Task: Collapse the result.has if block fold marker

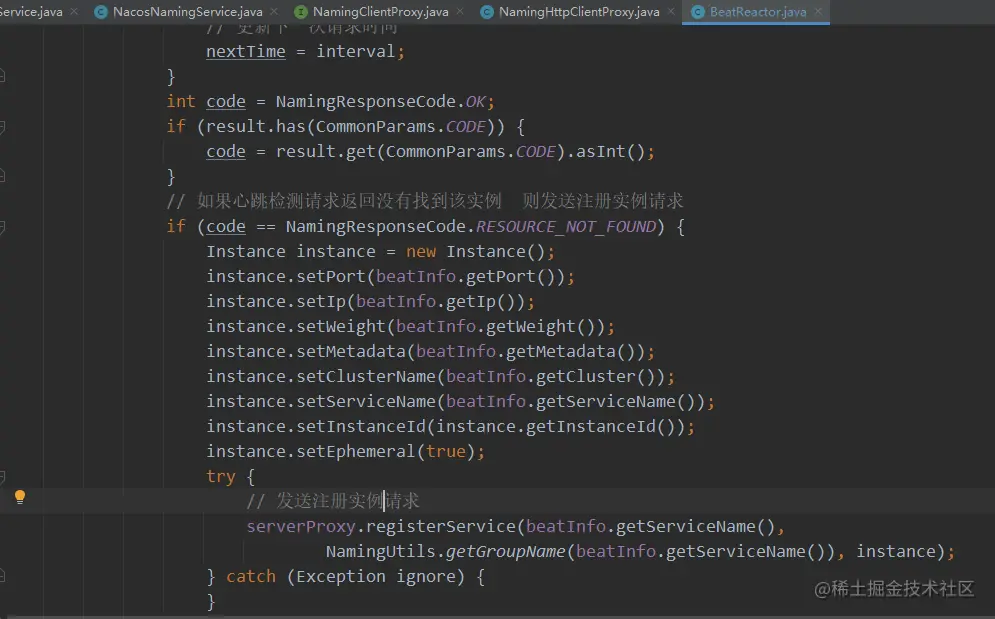Action: tap(3, 127)
